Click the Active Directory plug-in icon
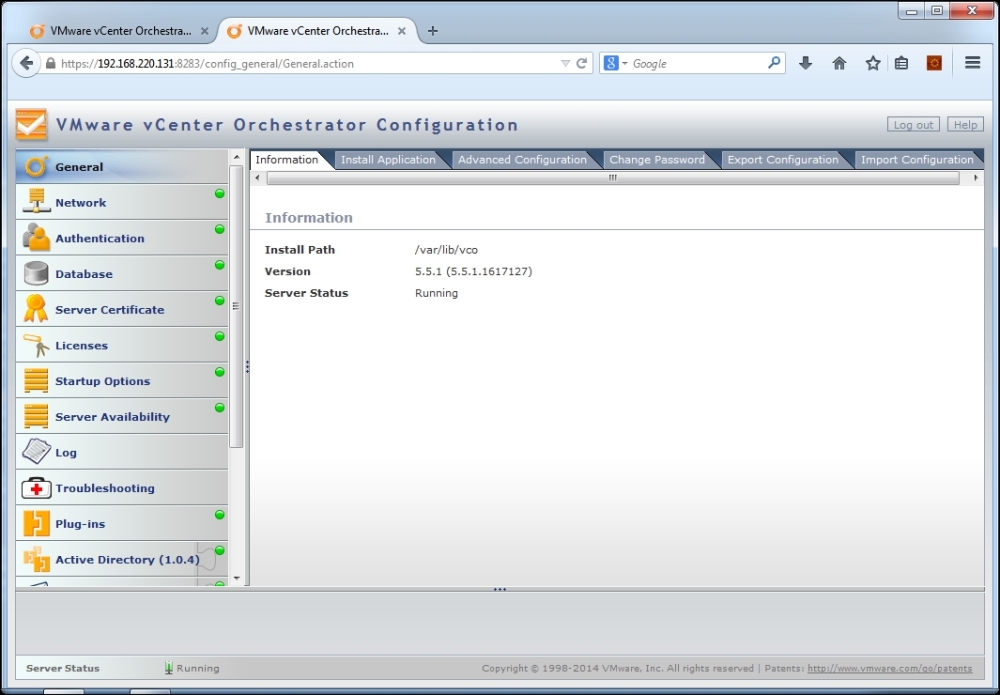Image resolution: width=1000 pixels, height=695 pixels. [x=36, y=559]
